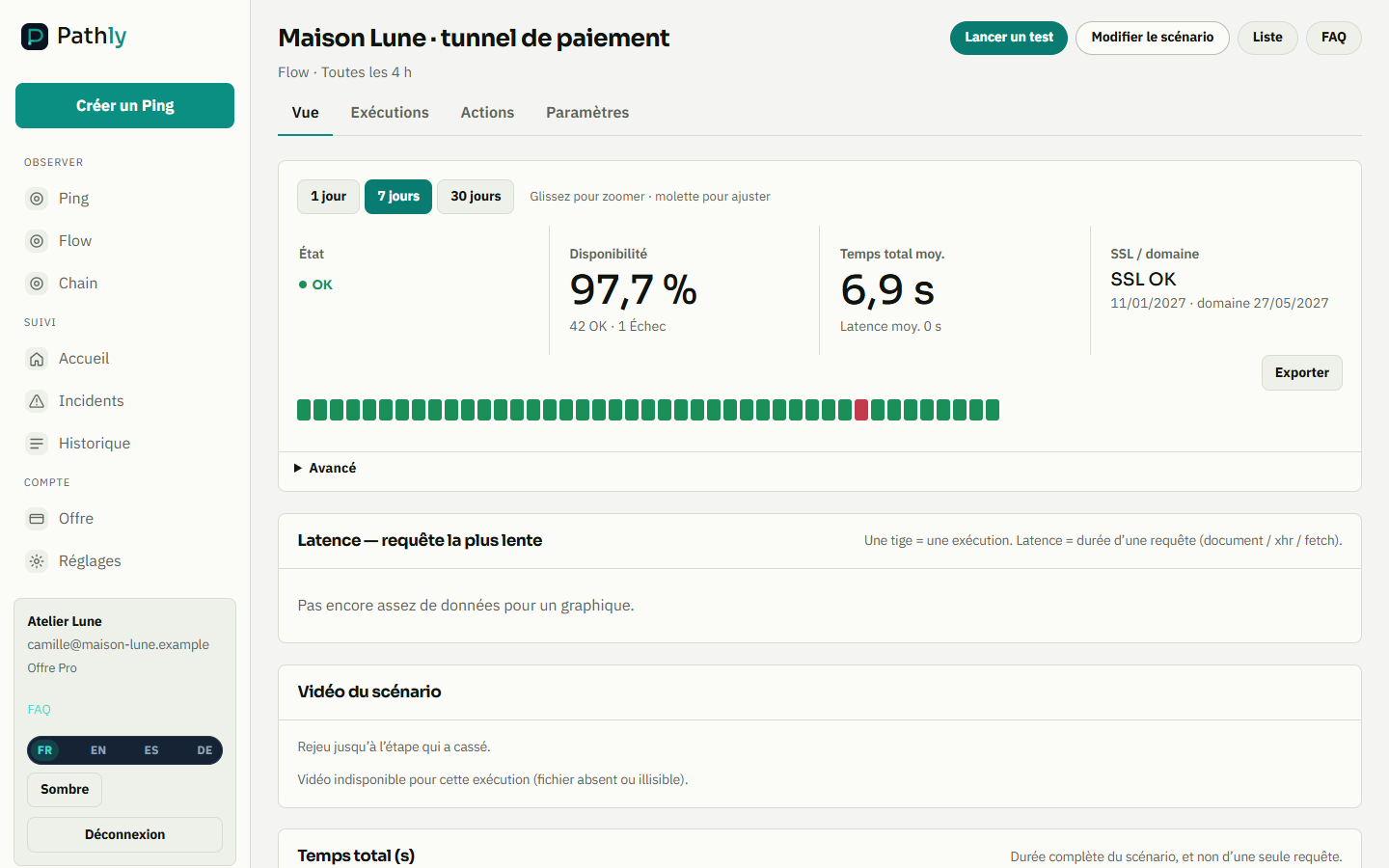Click the Pathly logo icon
1389x868 pixels.
(35, 37)
